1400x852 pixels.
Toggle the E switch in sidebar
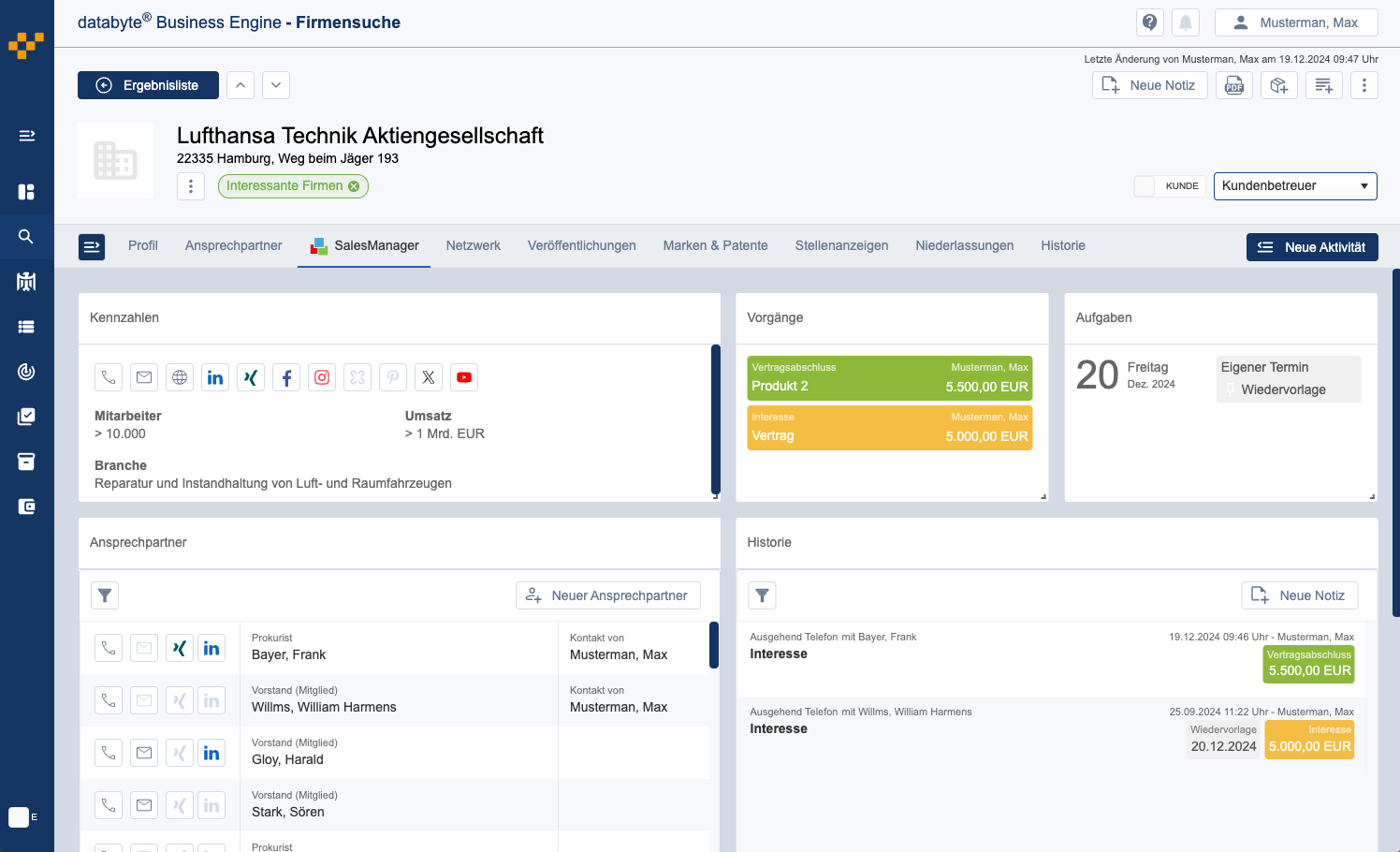coord(20,817)
